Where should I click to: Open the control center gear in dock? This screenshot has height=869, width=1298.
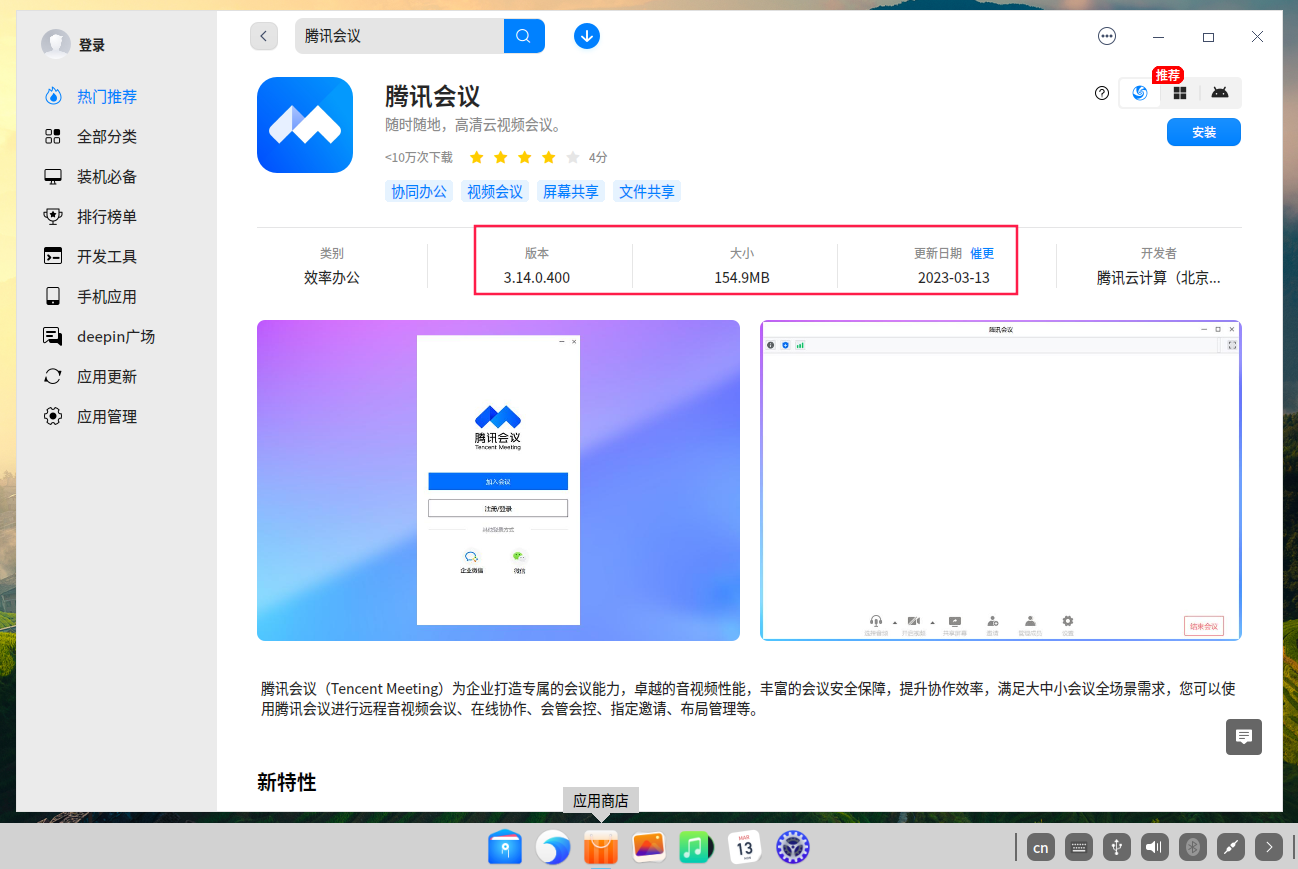coord(793,848)
